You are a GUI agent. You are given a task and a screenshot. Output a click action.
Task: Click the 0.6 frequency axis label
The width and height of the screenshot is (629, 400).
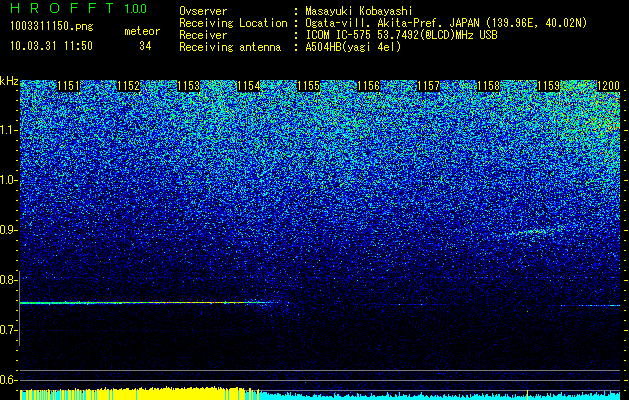click(x=7, y=380)
